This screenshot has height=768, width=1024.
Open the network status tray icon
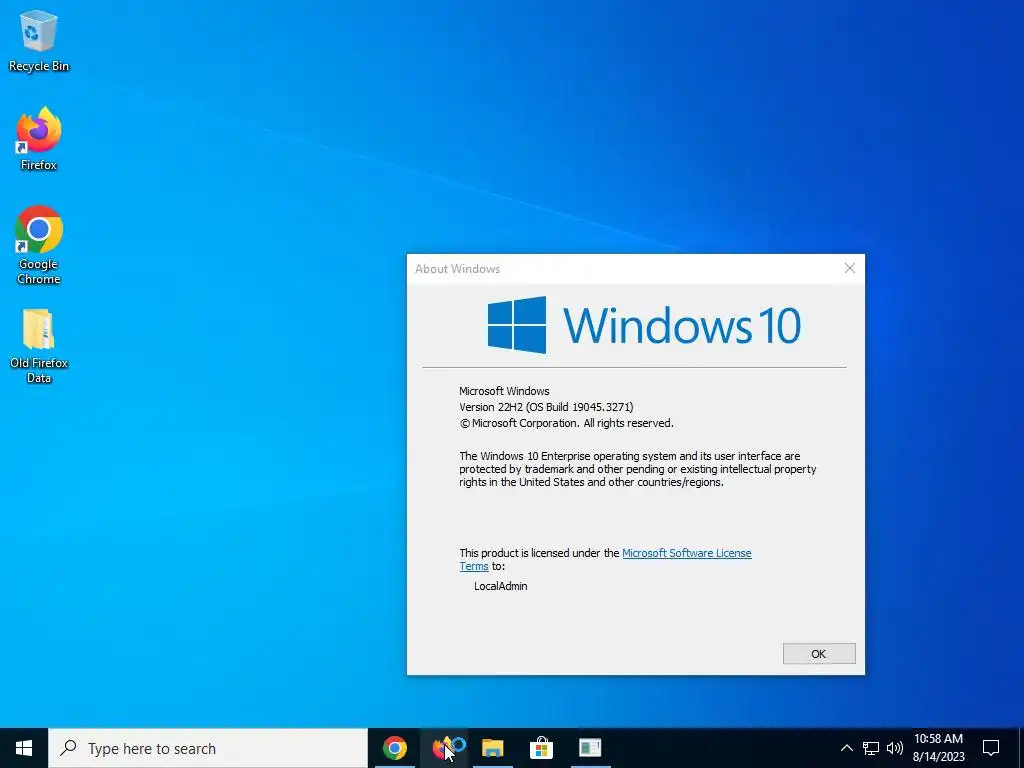coord(871,748)
